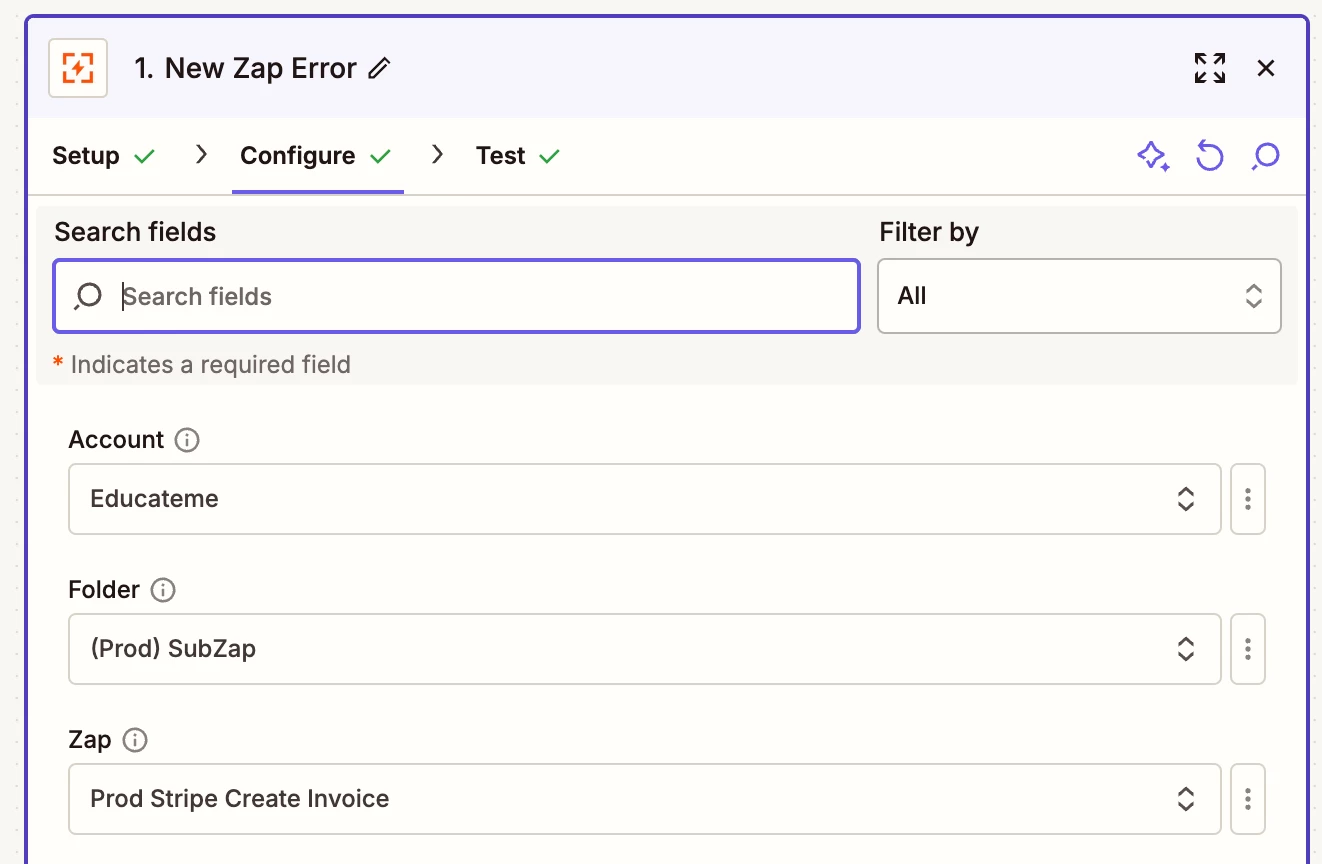The height and width of the screenshot is (864, 1322).
Task: Click the undo/revert arrow icon
Action: pos(1210,156)
